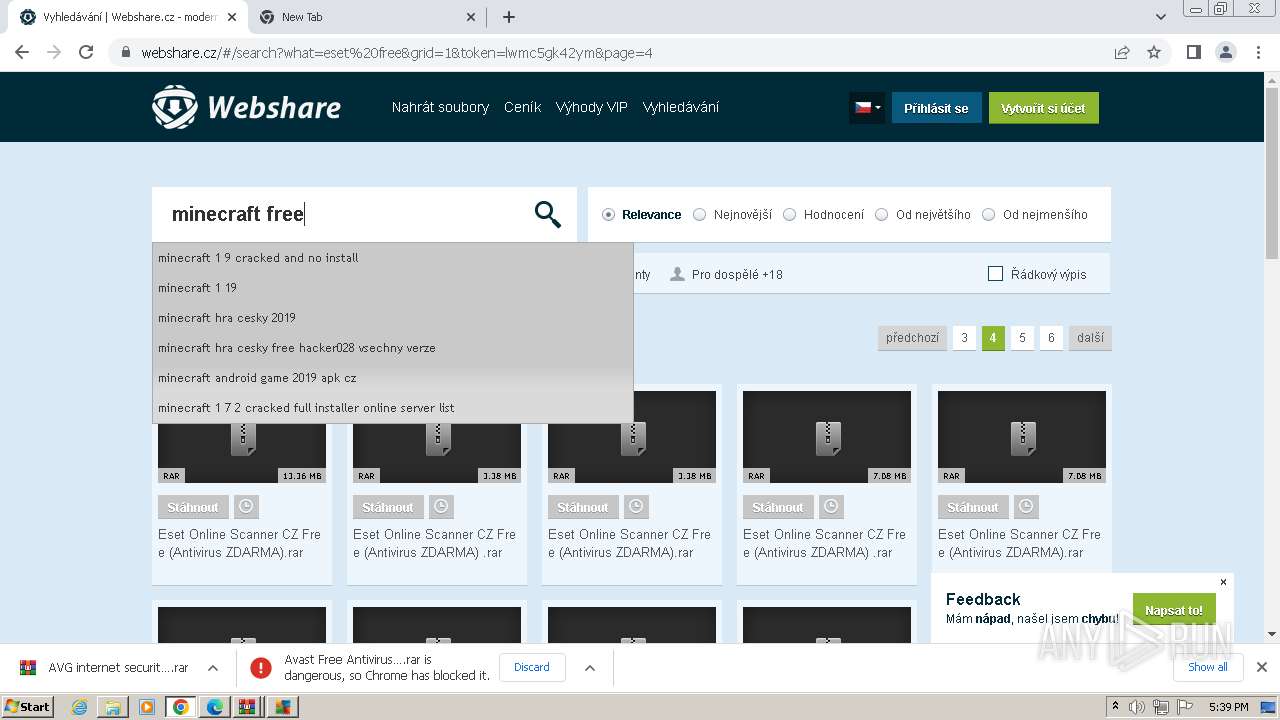Pick suggestion 'minecraft hra cesky free hacker028 vsechny verze'
The width and height of the screenshot is (1280, 720).
[392, 347]
